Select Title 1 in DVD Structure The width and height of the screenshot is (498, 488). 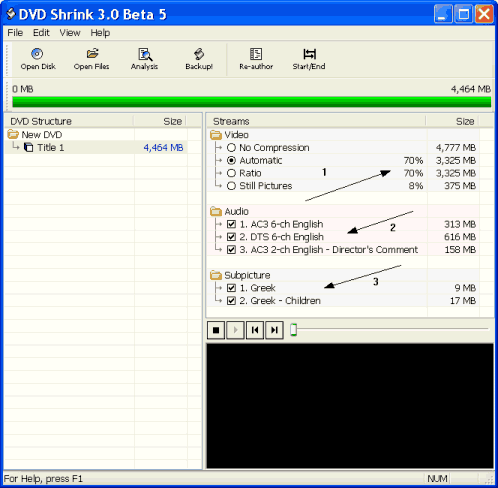coord(50,148)
